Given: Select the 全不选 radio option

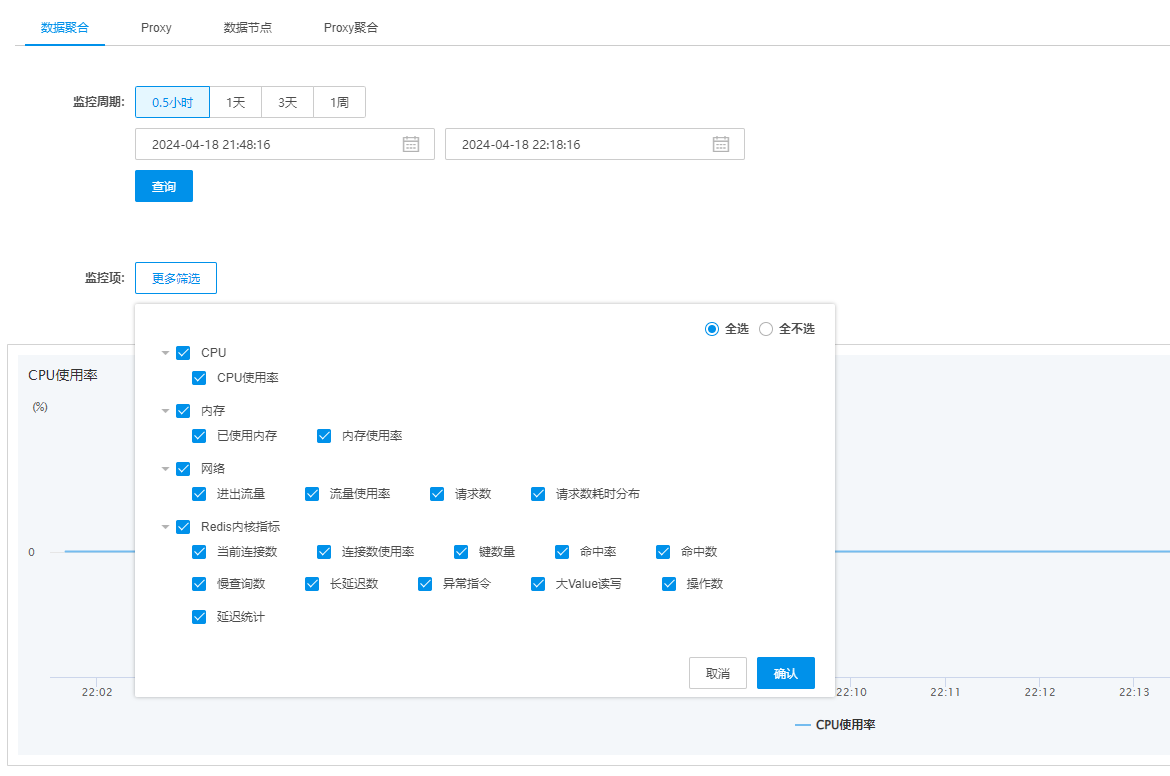Looking at the screenshot, I should point(766,329).
